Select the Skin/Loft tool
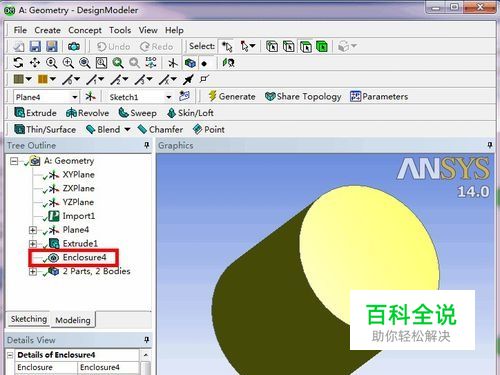500x375 pixels. [190, 113]
